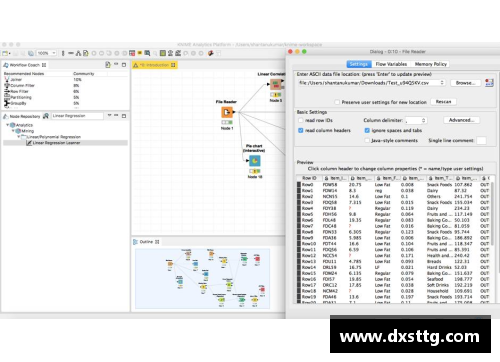This screenshot has width=500, height=362.
Task: Click the Linear Correlation node icon
Action: 276,85
